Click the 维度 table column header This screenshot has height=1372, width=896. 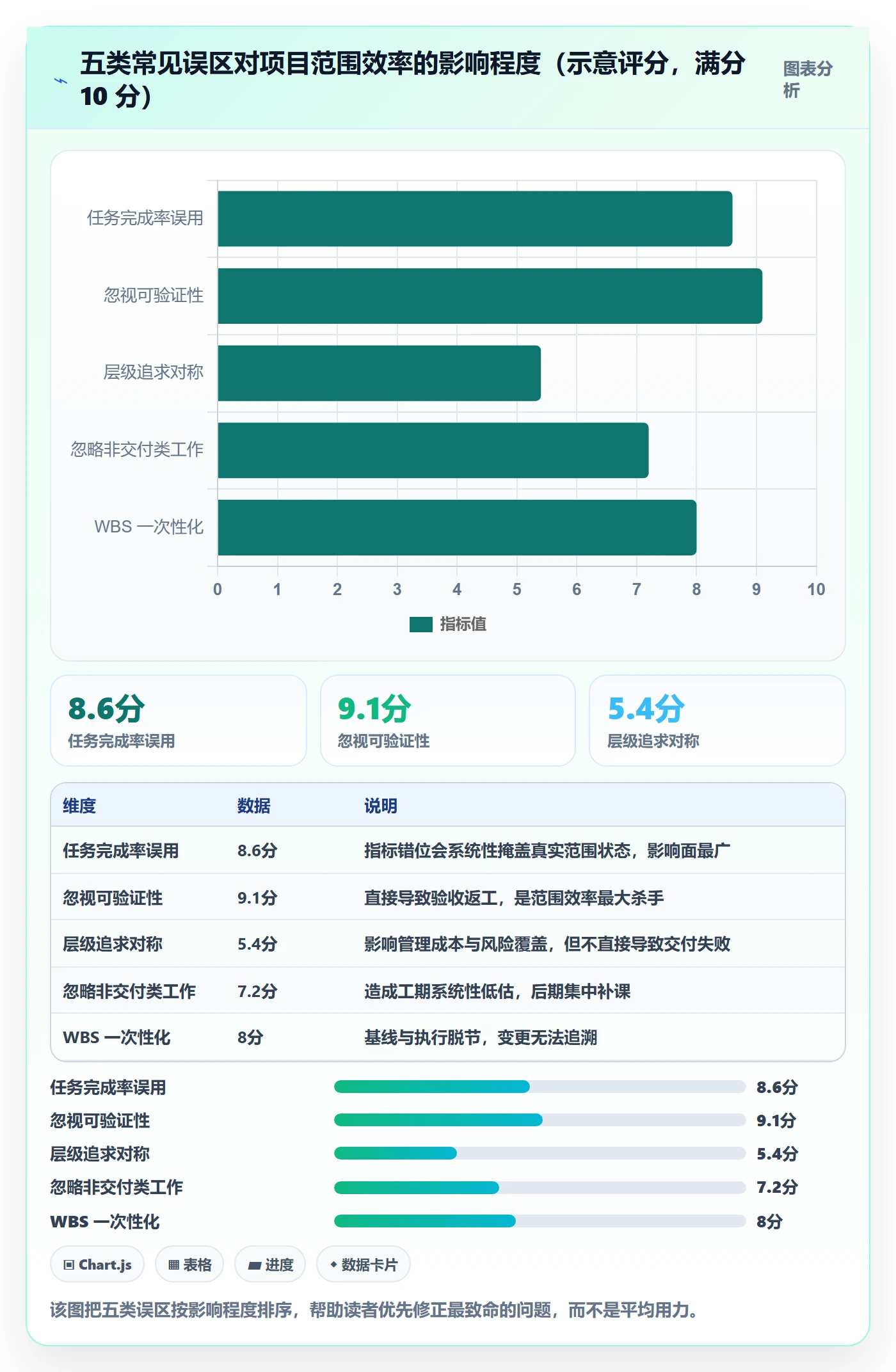coord(79,806)
